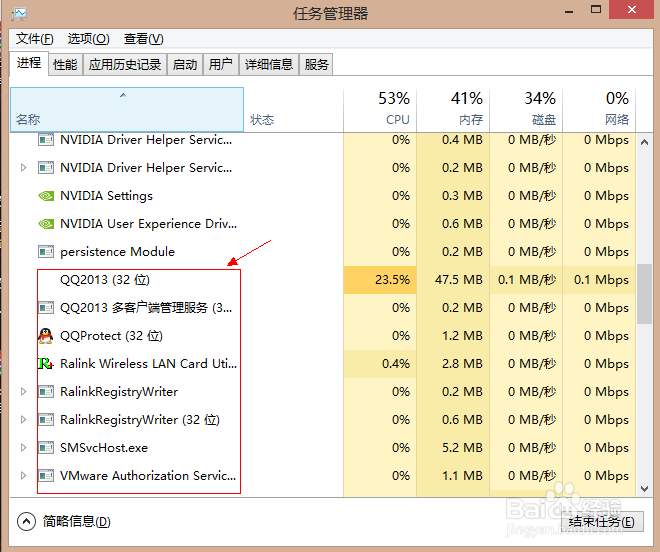Click the NVIDIA Settings process icon

tap(46, 196)
